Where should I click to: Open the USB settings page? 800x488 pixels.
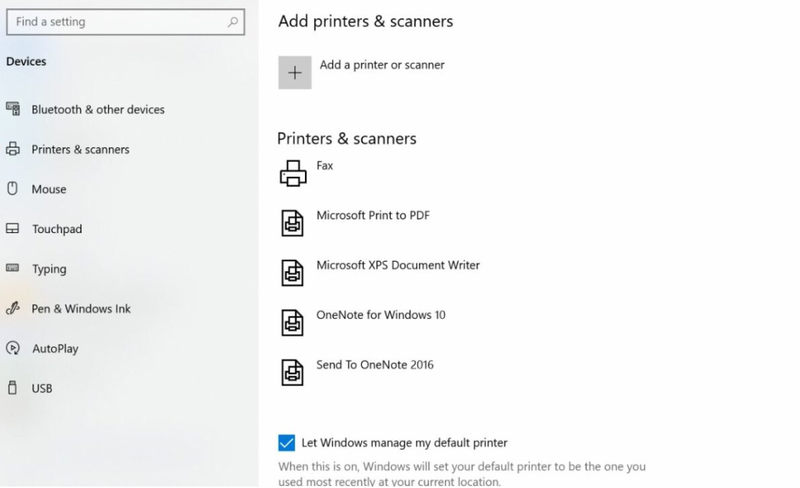click(x=42, y=388)
